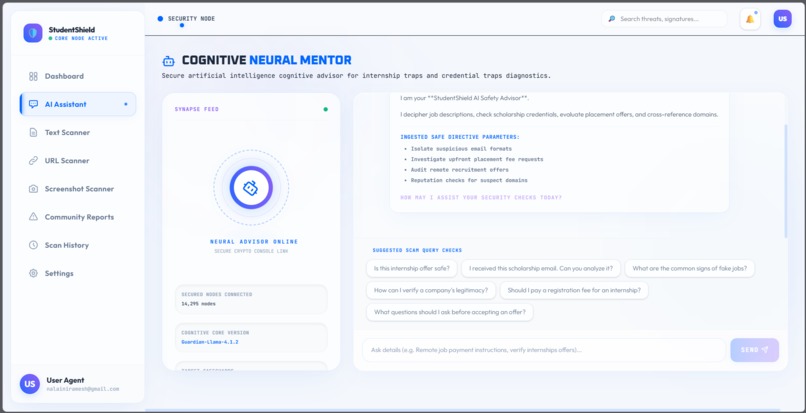Click the Secured Nodes Connected card
This screenshot has width=806, height=413.
coord(251,299)
